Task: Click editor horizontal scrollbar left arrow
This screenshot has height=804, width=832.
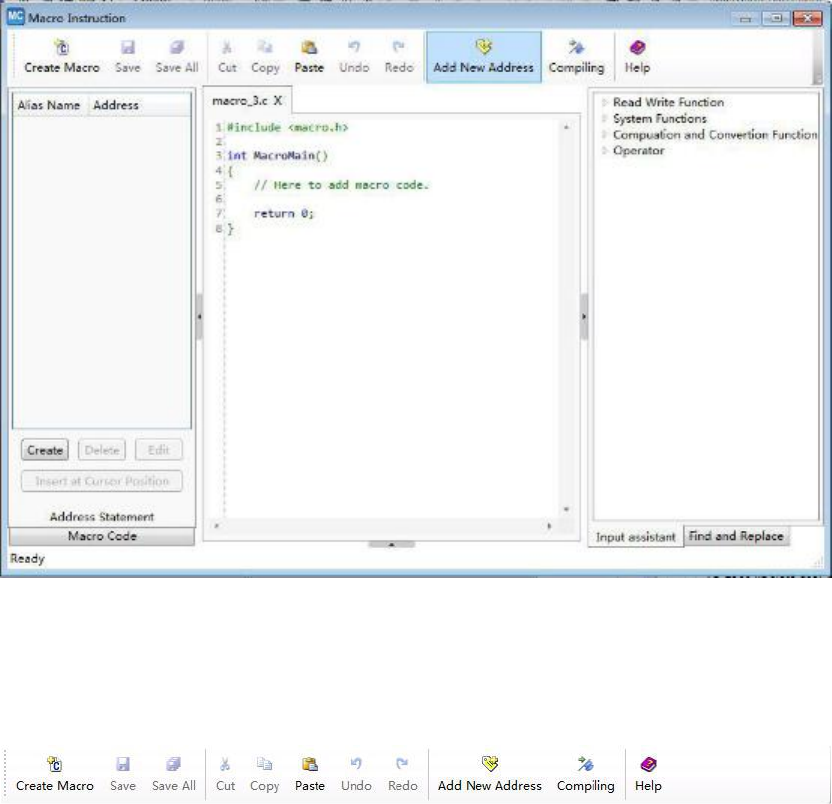Action: (x=216, y=526)
